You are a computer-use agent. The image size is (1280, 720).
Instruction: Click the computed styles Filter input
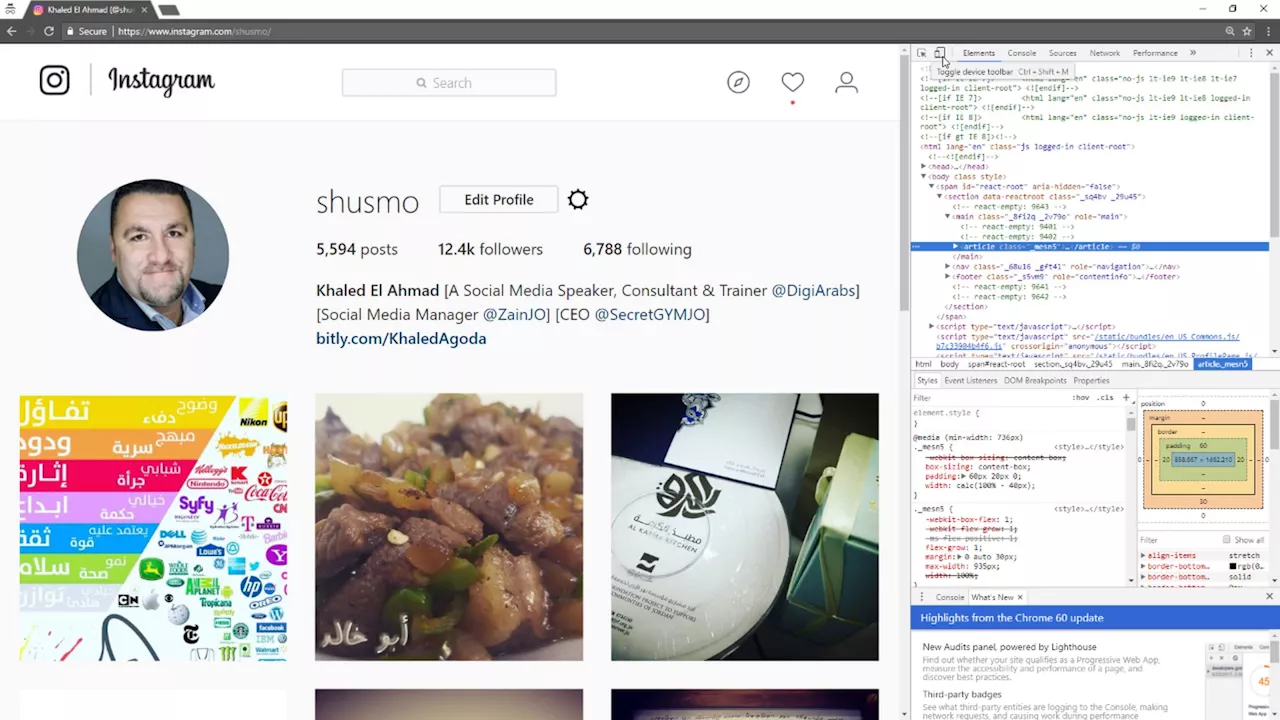click(x=1178, y=540)
